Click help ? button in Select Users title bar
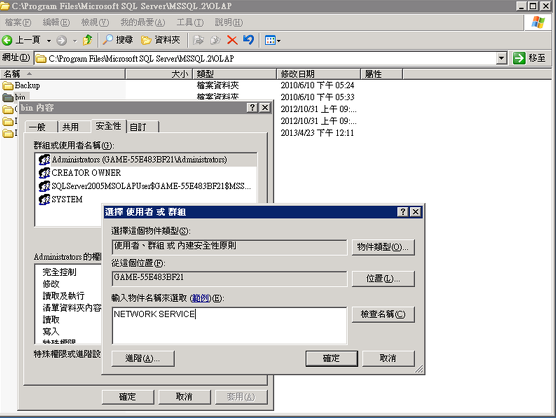 pos(402,212)
